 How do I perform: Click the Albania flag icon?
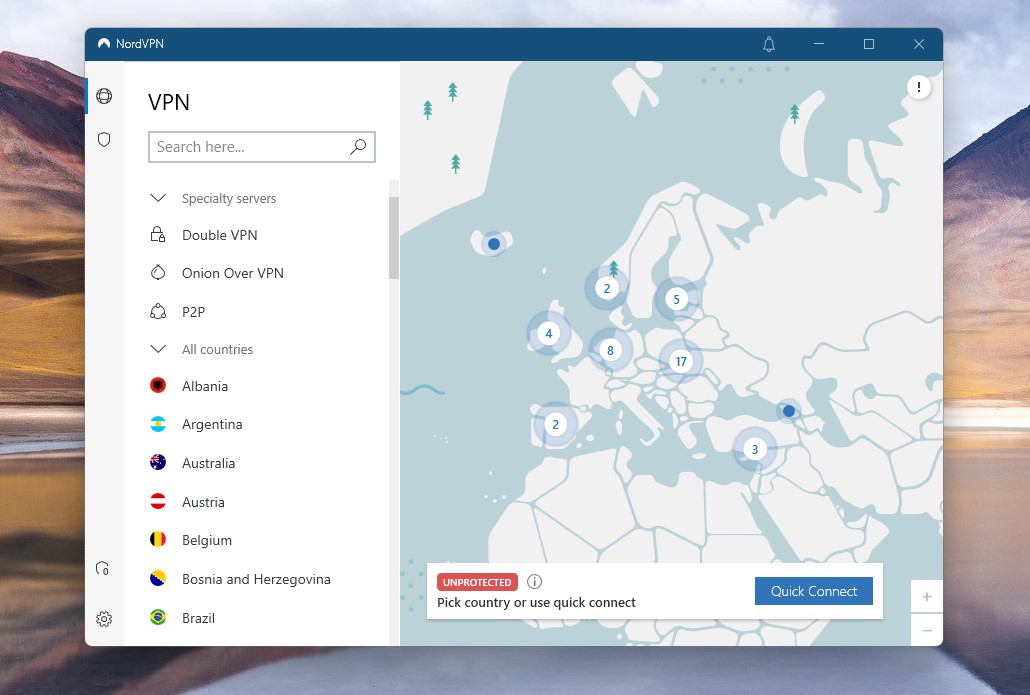point(158,386)
